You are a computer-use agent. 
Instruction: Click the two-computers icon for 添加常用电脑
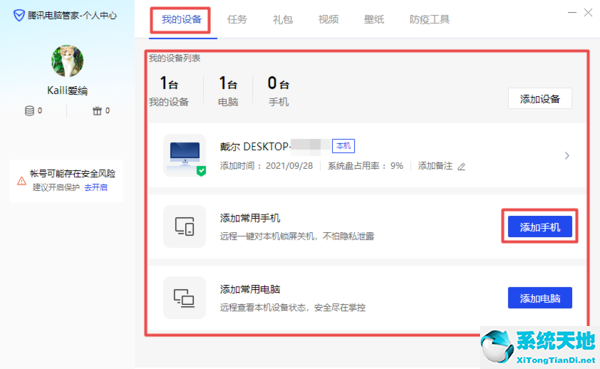pos(185,298)
